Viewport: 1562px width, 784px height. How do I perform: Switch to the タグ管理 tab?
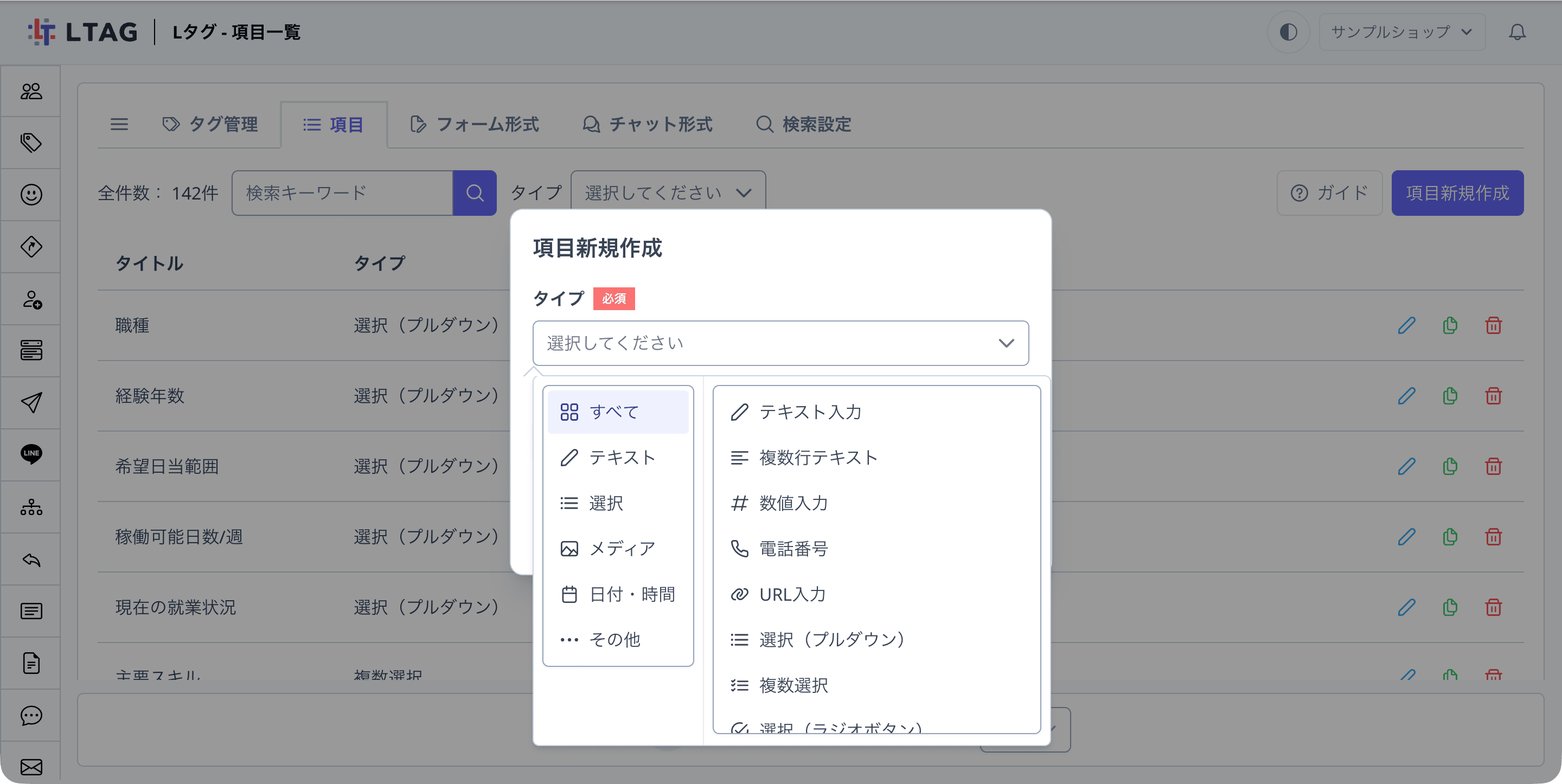tap(210, 124)
